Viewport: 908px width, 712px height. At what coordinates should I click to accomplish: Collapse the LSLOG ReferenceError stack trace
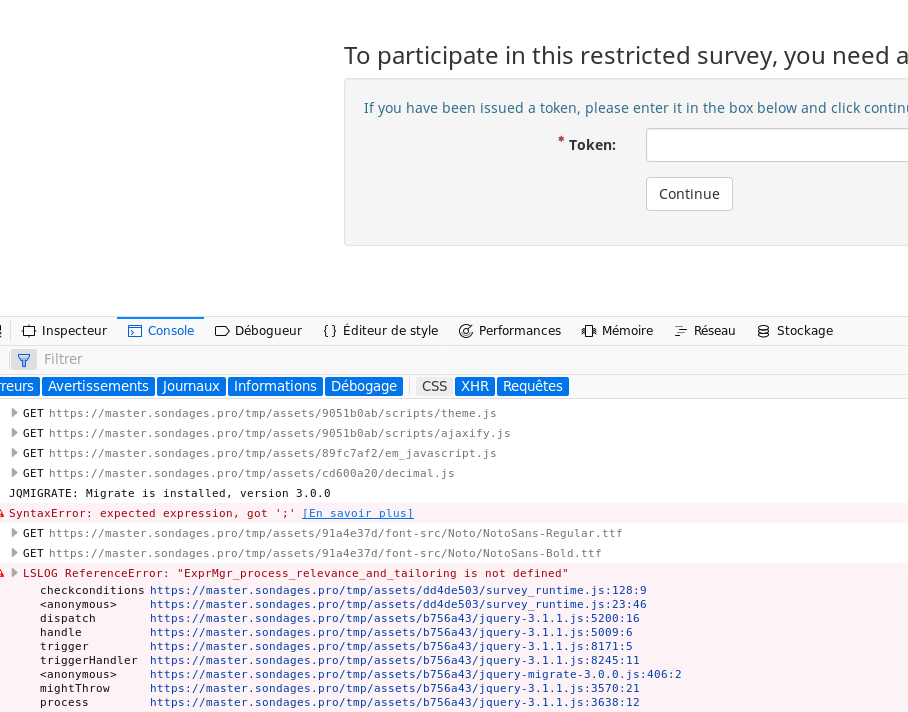(x=14, y=573)
